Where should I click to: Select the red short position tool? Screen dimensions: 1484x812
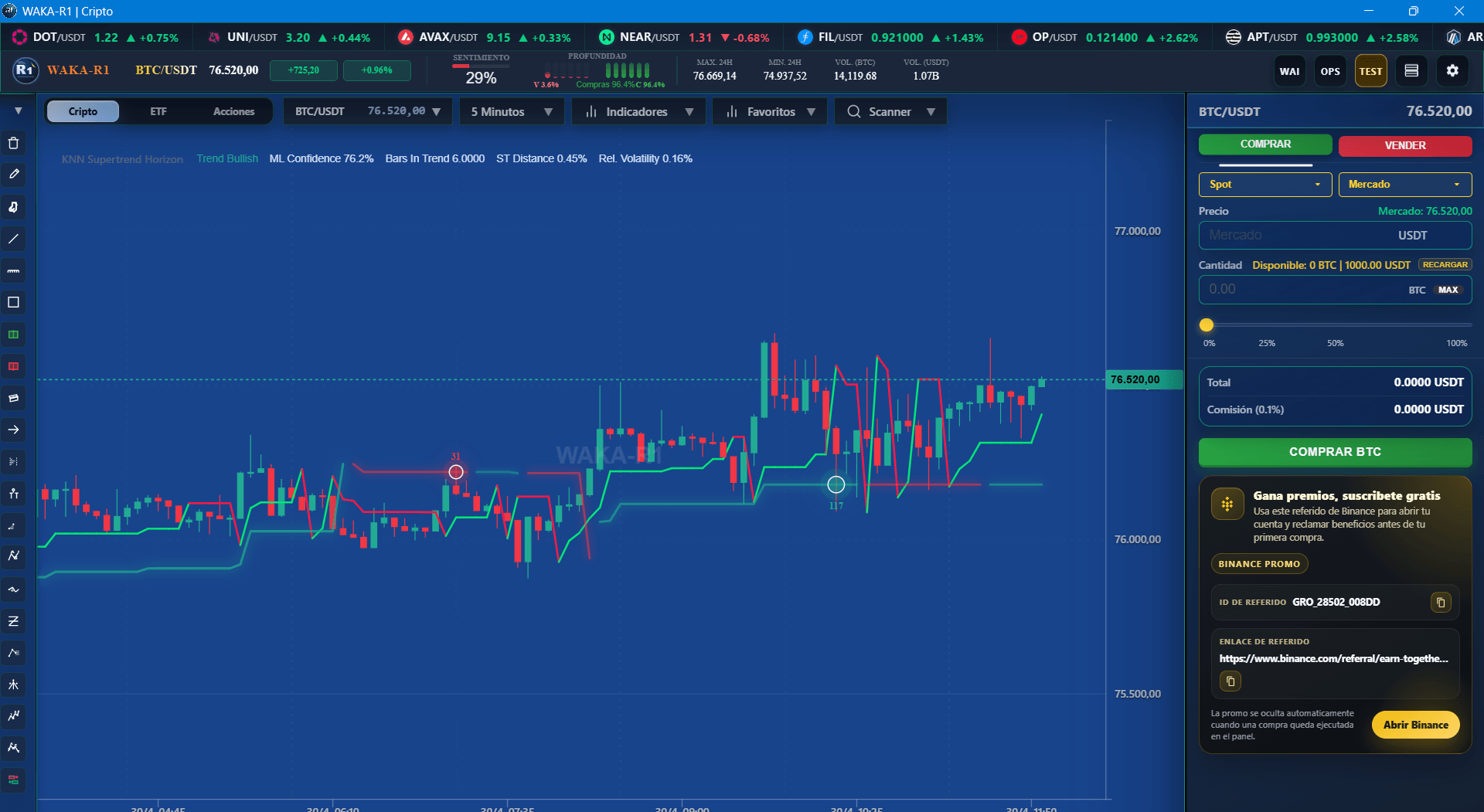[13, 366]
